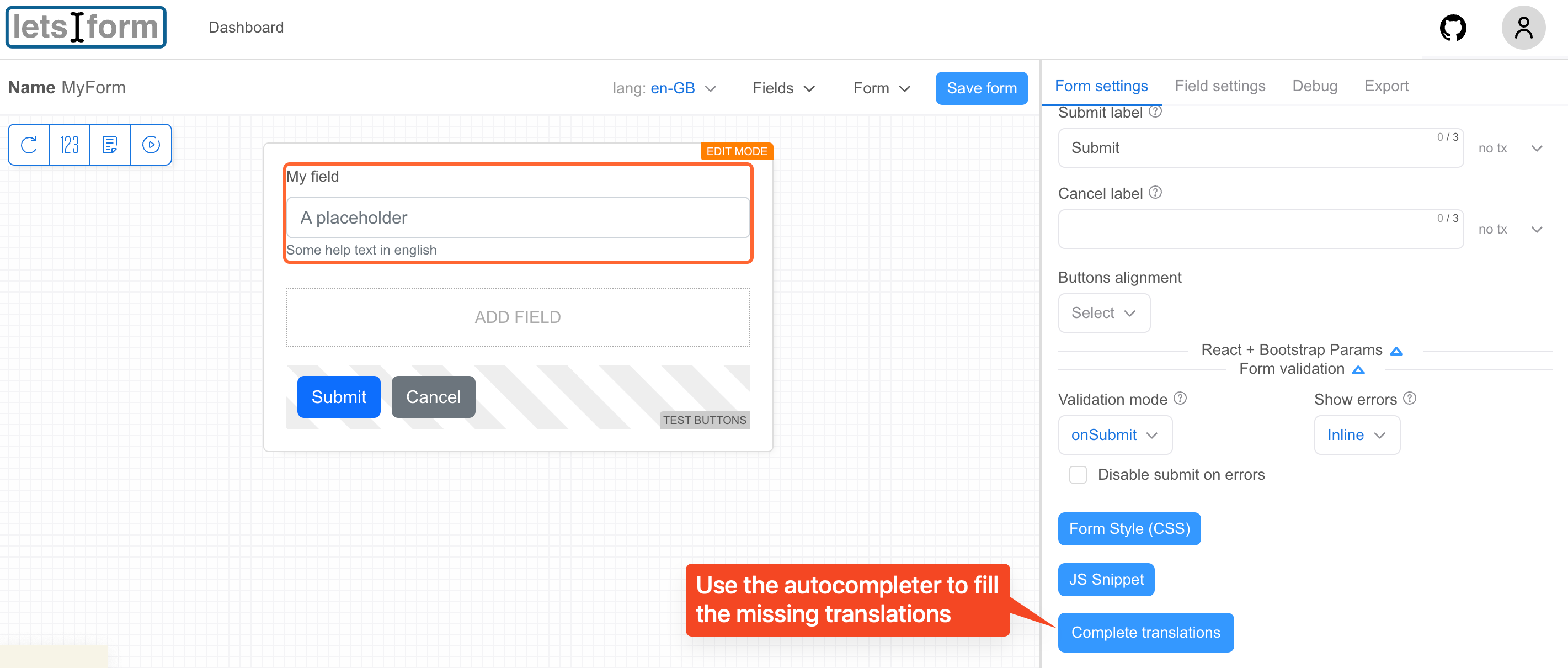1568x668 pixels.
Task: Open the Form dropdown menu
Action: 882,88
